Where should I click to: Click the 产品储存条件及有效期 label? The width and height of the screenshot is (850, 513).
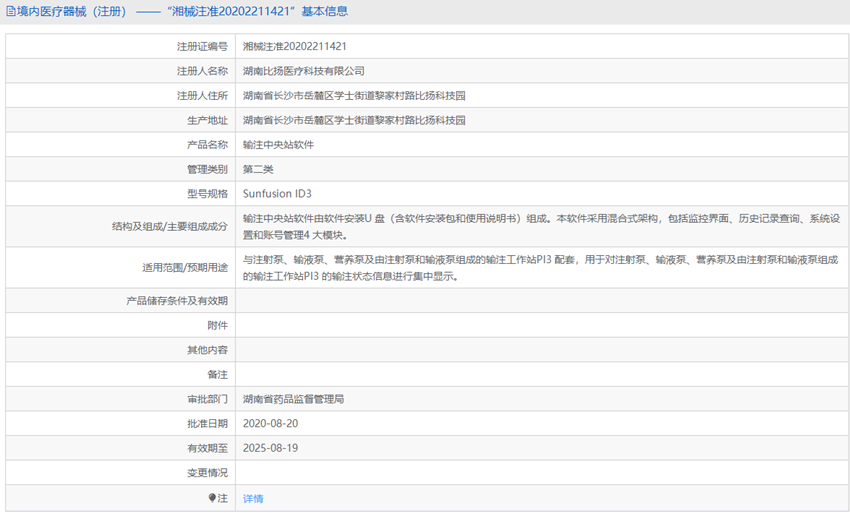(x=177, y=301)
